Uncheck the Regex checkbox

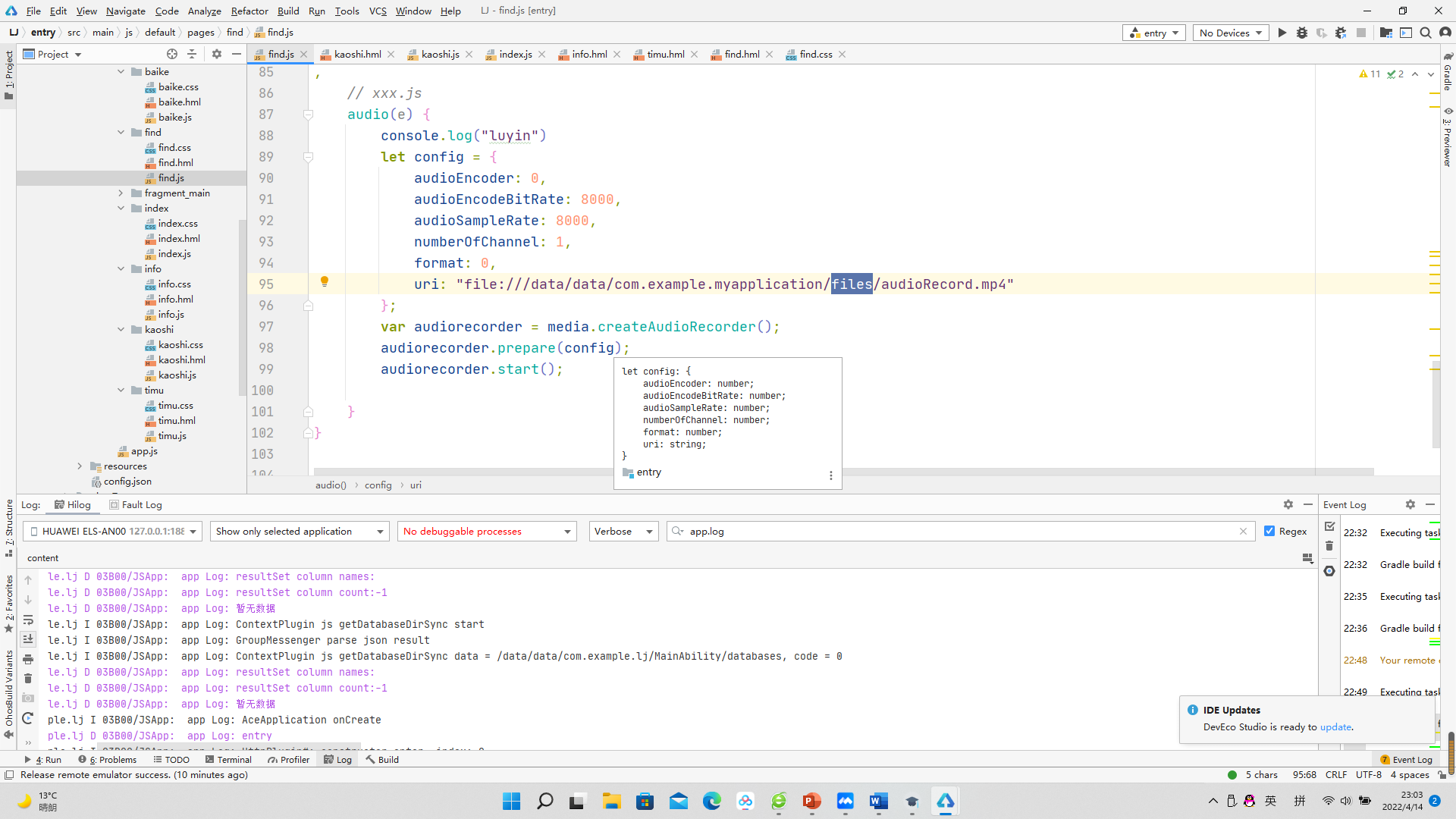[x=1269, y=532]
